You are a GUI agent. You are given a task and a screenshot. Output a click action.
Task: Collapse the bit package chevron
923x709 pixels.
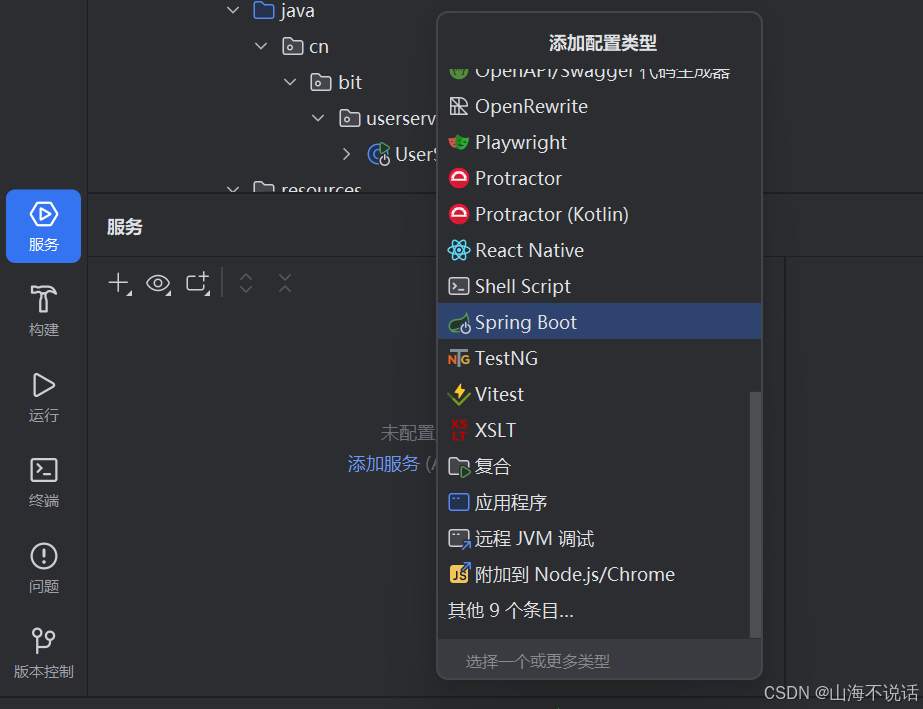click(290, 82)
